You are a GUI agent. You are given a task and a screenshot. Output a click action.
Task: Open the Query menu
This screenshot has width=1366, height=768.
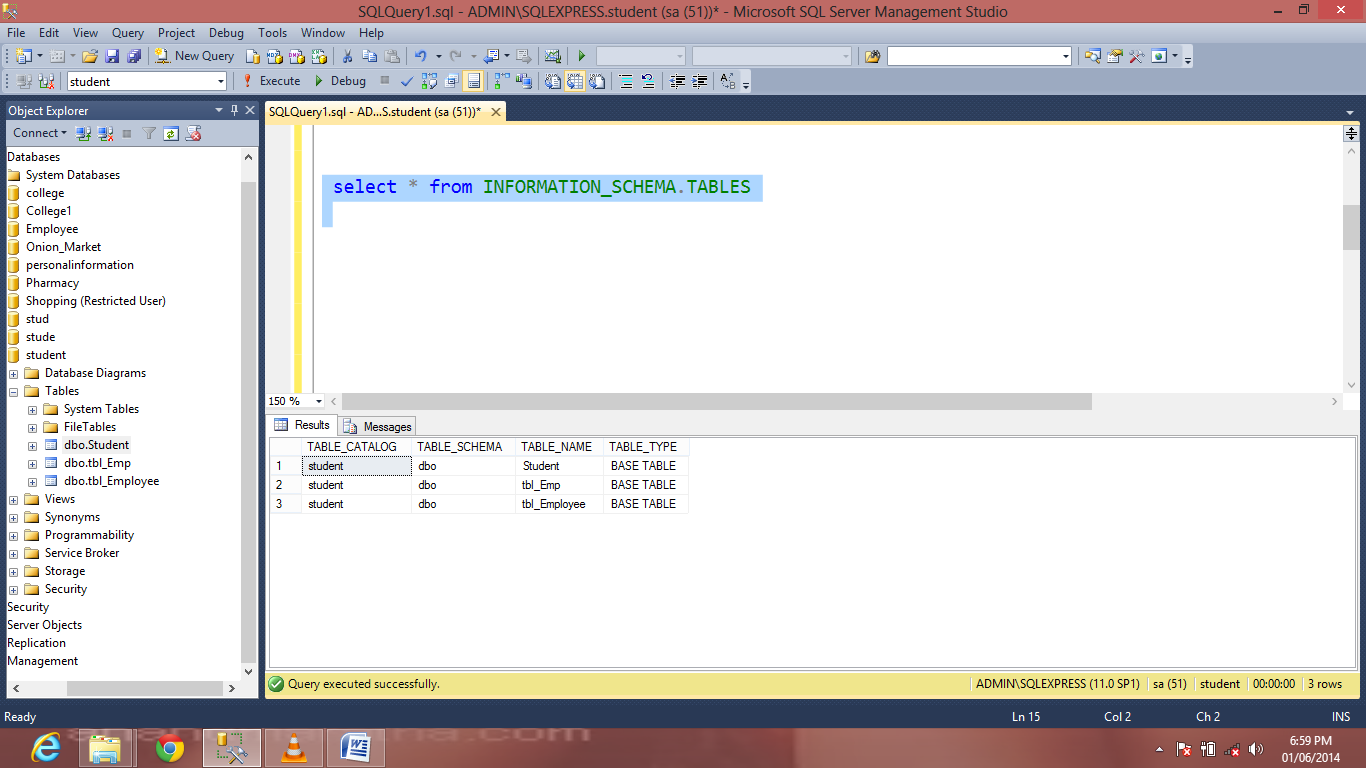(128, 33)
